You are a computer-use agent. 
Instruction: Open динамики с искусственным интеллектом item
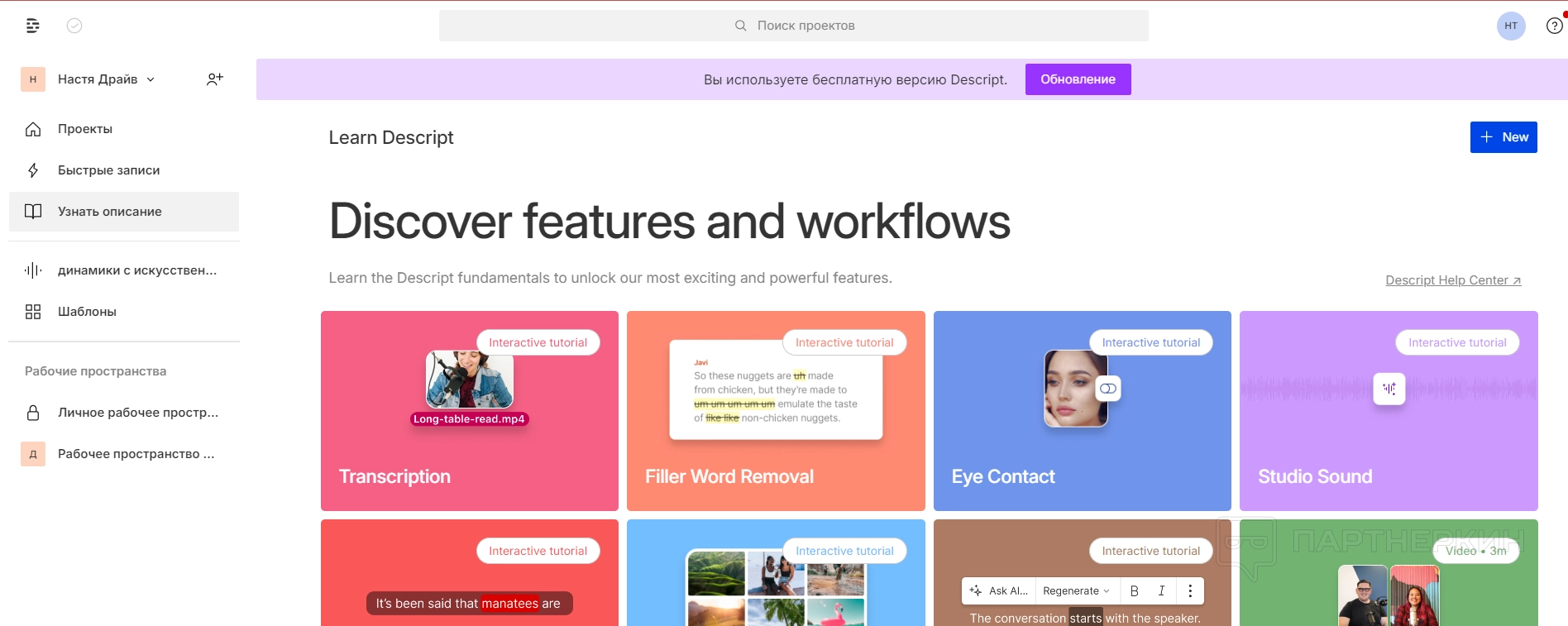(124, 270)
